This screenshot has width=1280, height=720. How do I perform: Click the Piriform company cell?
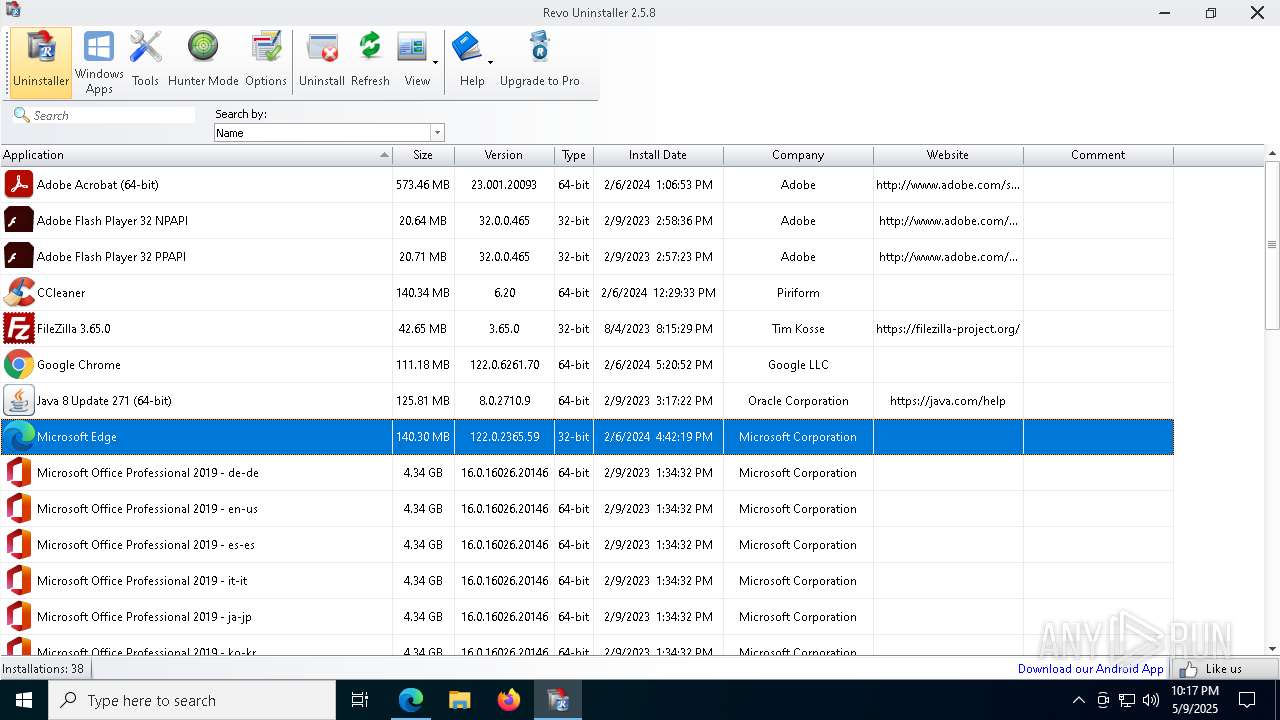coord(798,292)
